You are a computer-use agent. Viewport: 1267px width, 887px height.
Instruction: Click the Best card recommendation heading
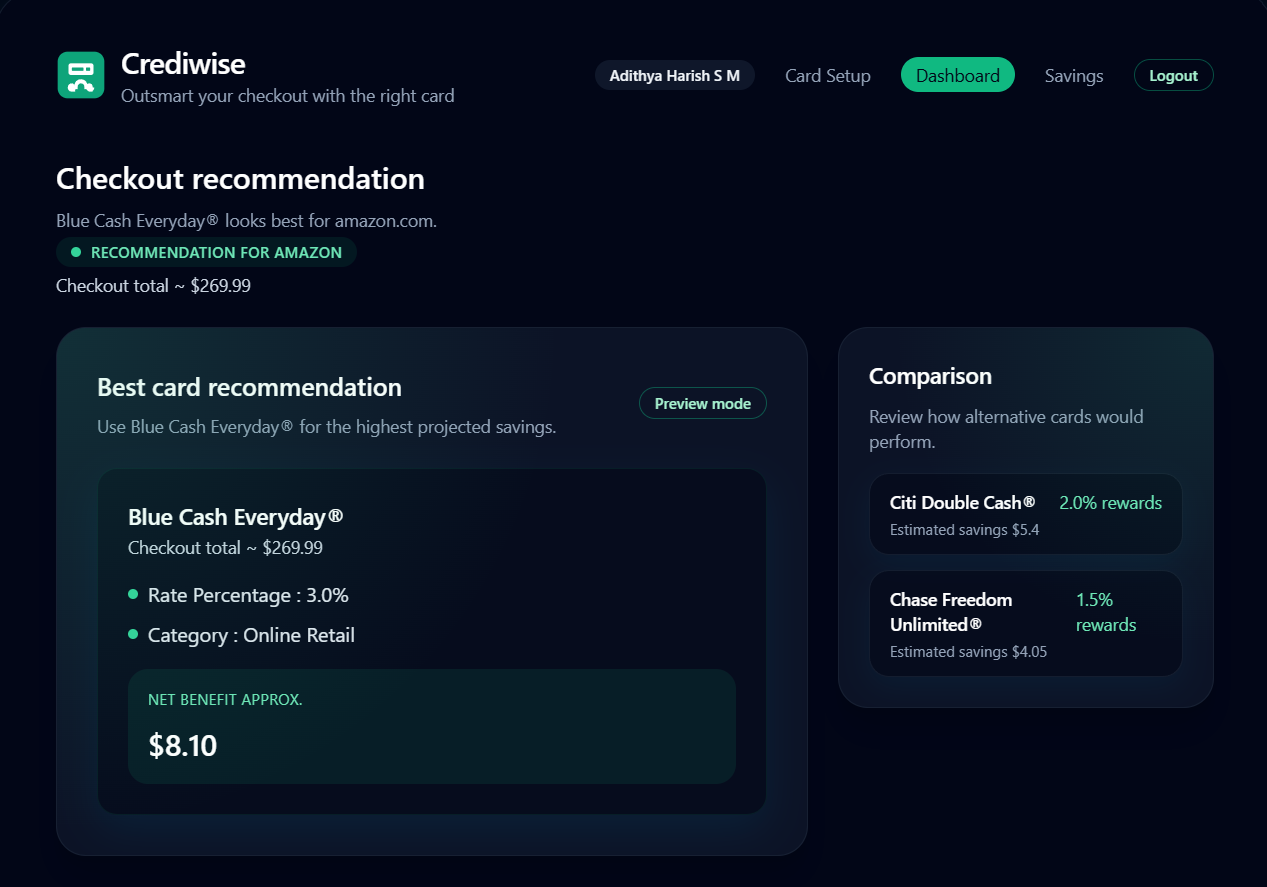(249, 387)
